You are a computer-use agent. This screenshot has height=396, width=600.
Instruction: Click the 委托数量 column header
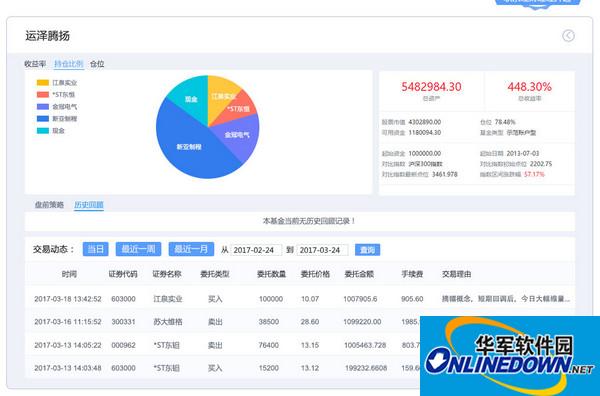pos(271,274)
